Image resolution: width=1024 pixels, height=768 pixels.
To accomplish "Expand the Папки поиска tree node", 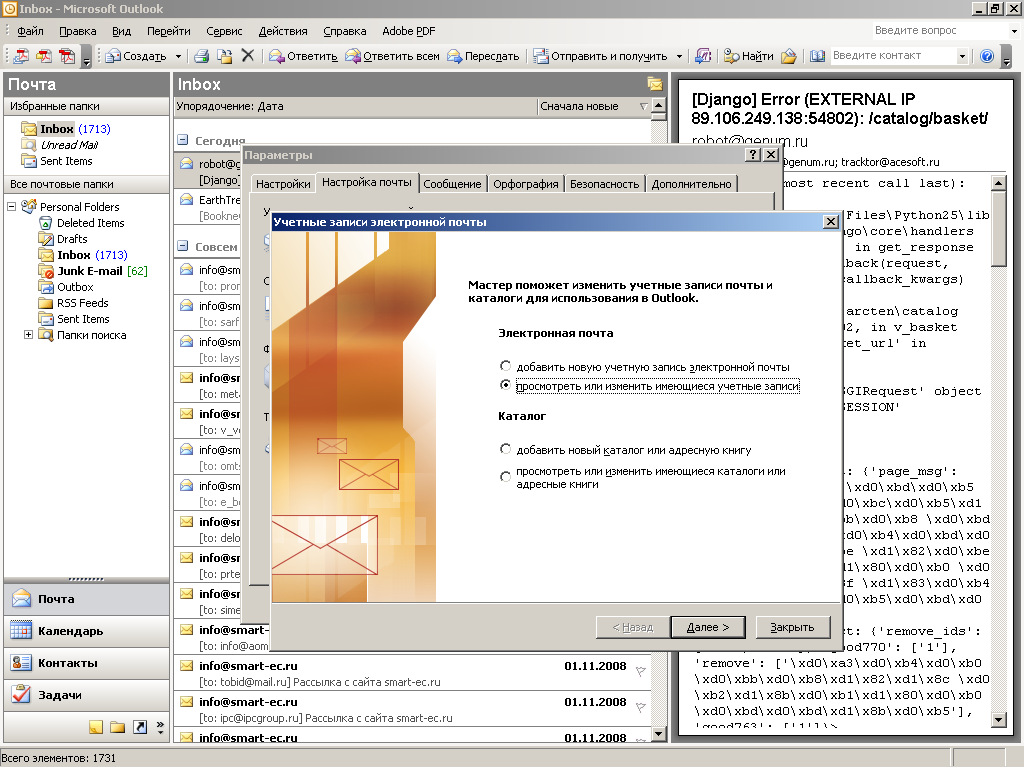I will [28, 335].
